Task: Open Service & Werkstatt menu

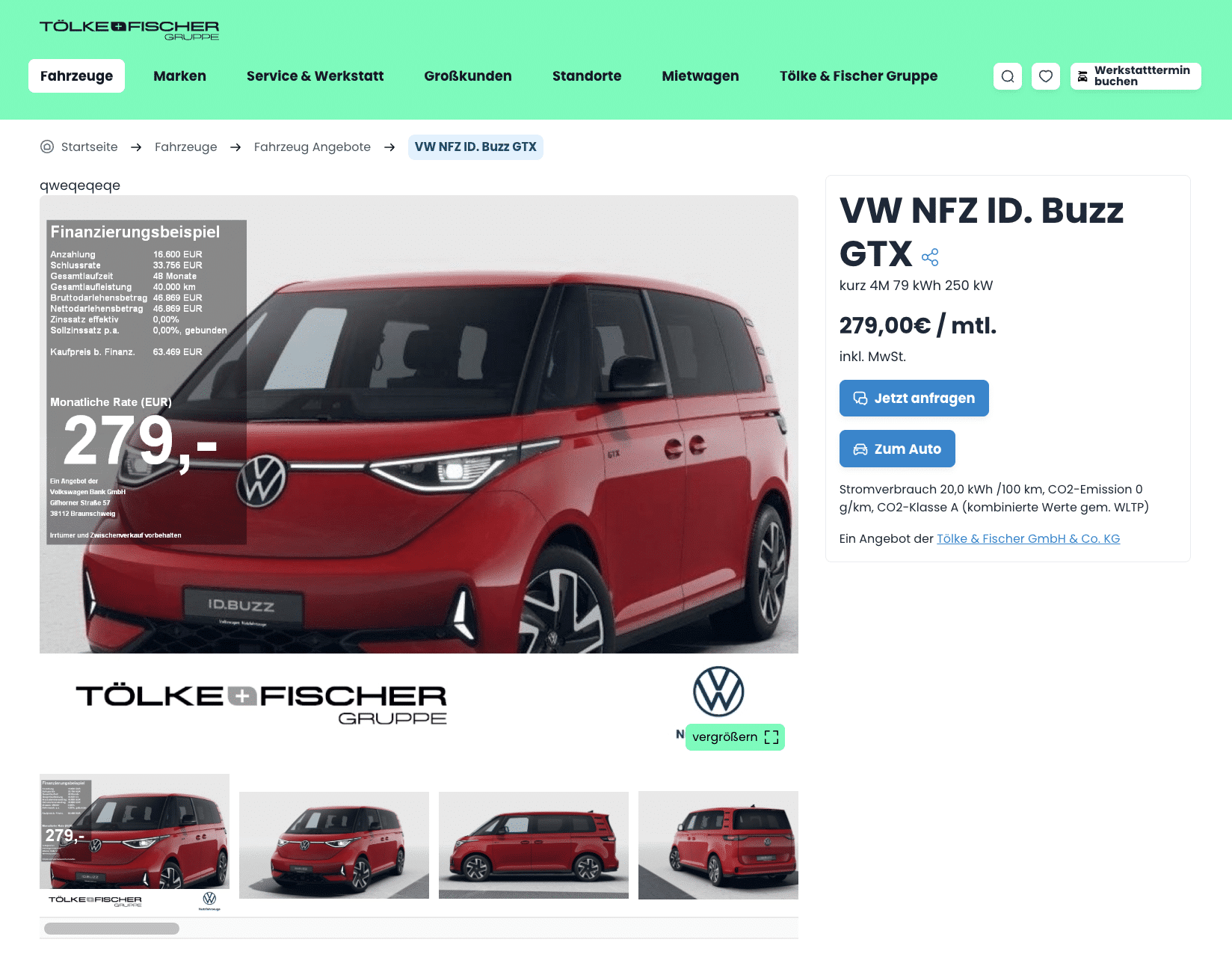Action: click(x=315, y=76)
